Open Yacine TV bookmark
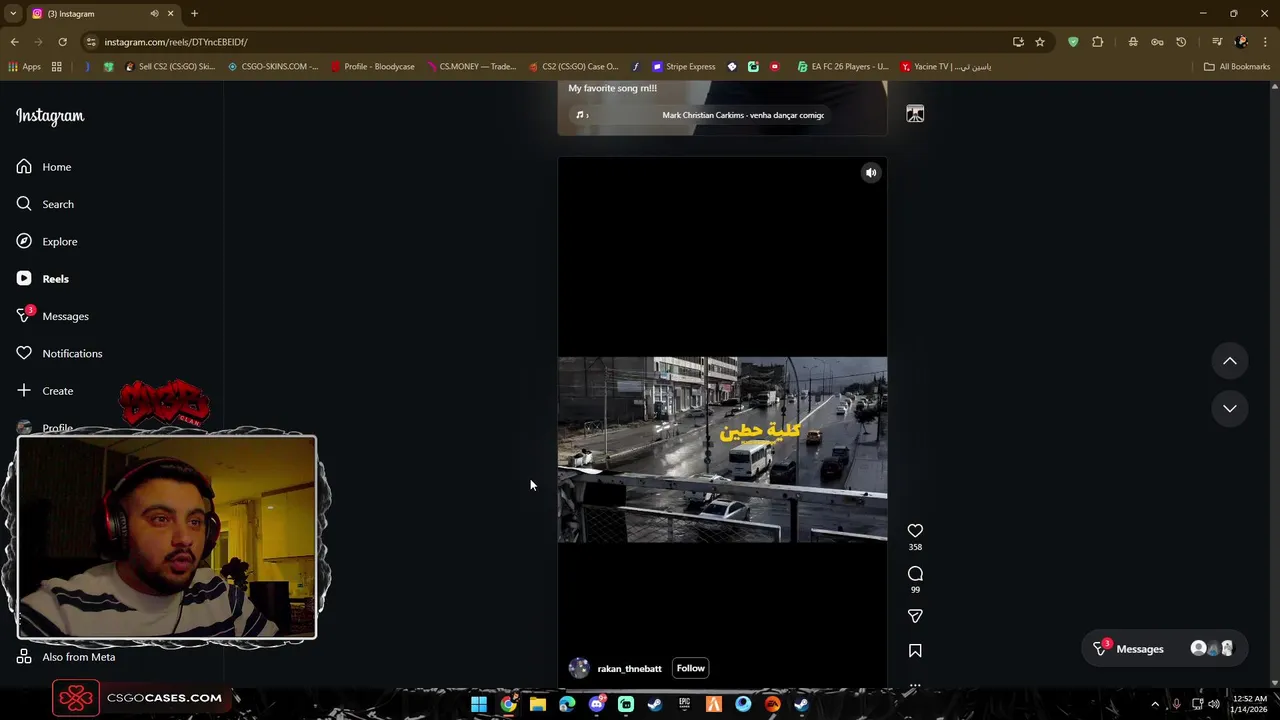This screenshot has width=1280, height=720. 946,67
